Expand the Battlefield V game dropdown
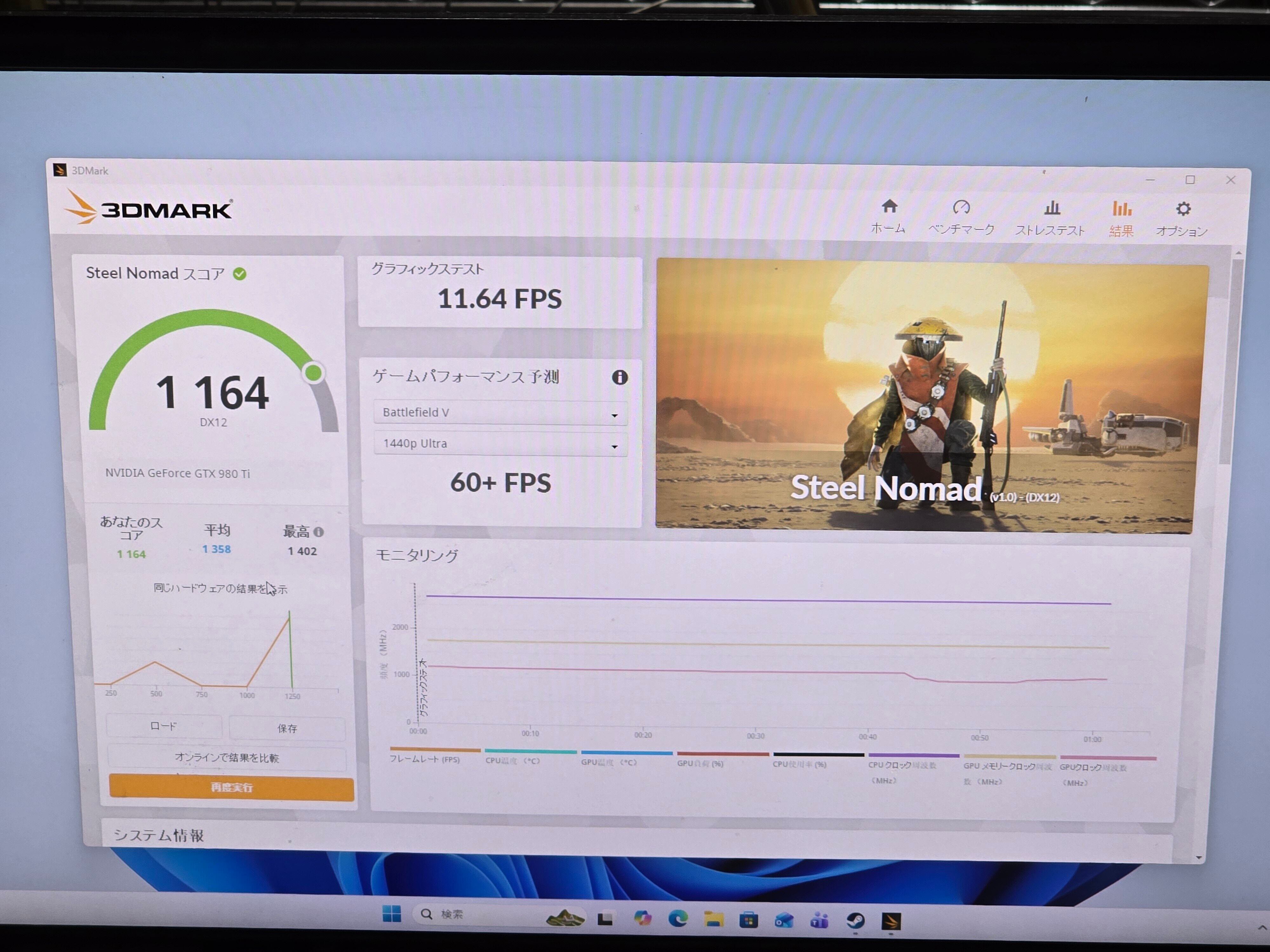1270x952 pixels. pyautogui.click(x=499, y=413)
